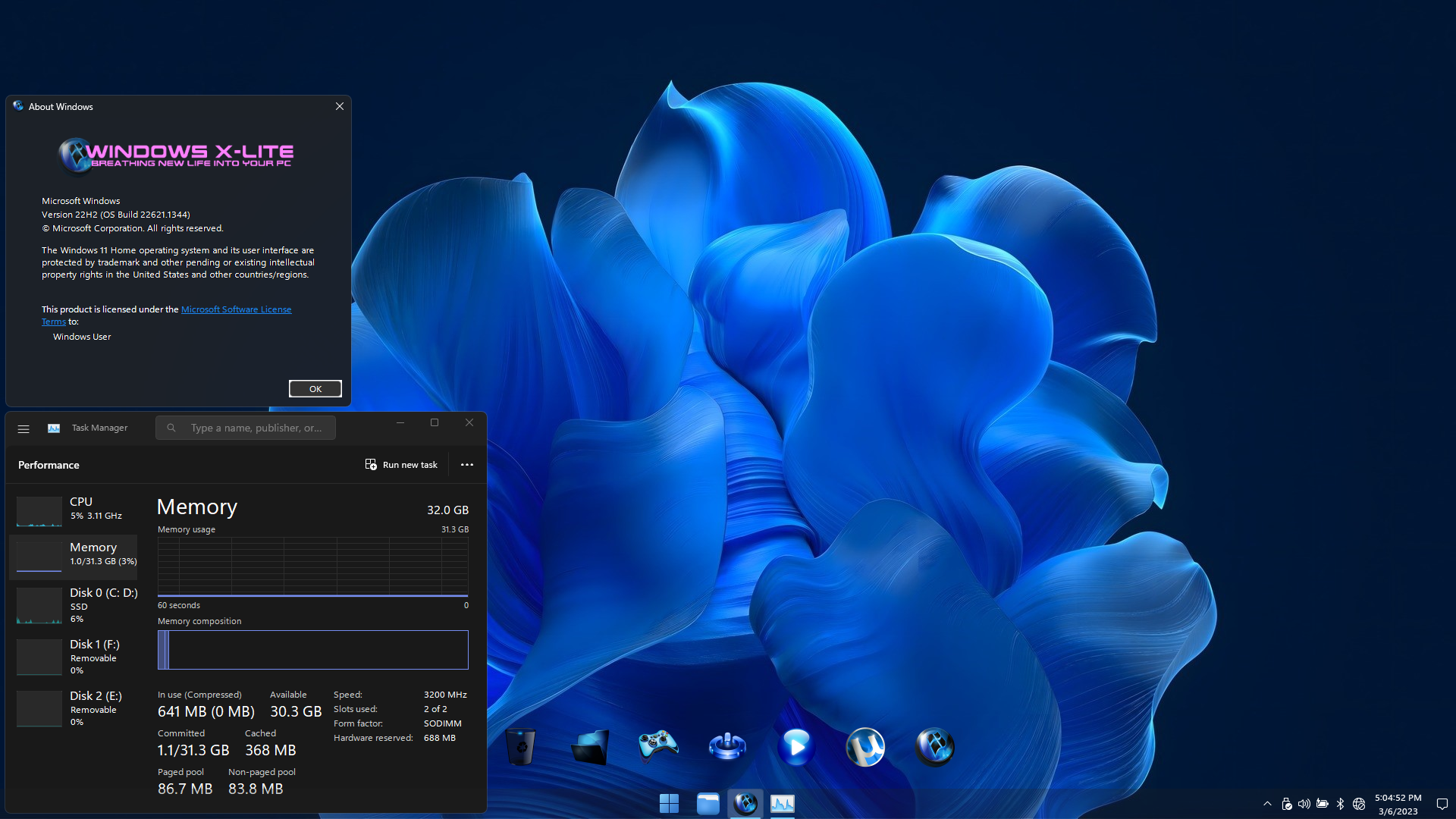Click the Windows User licensee text

(82, 337)
